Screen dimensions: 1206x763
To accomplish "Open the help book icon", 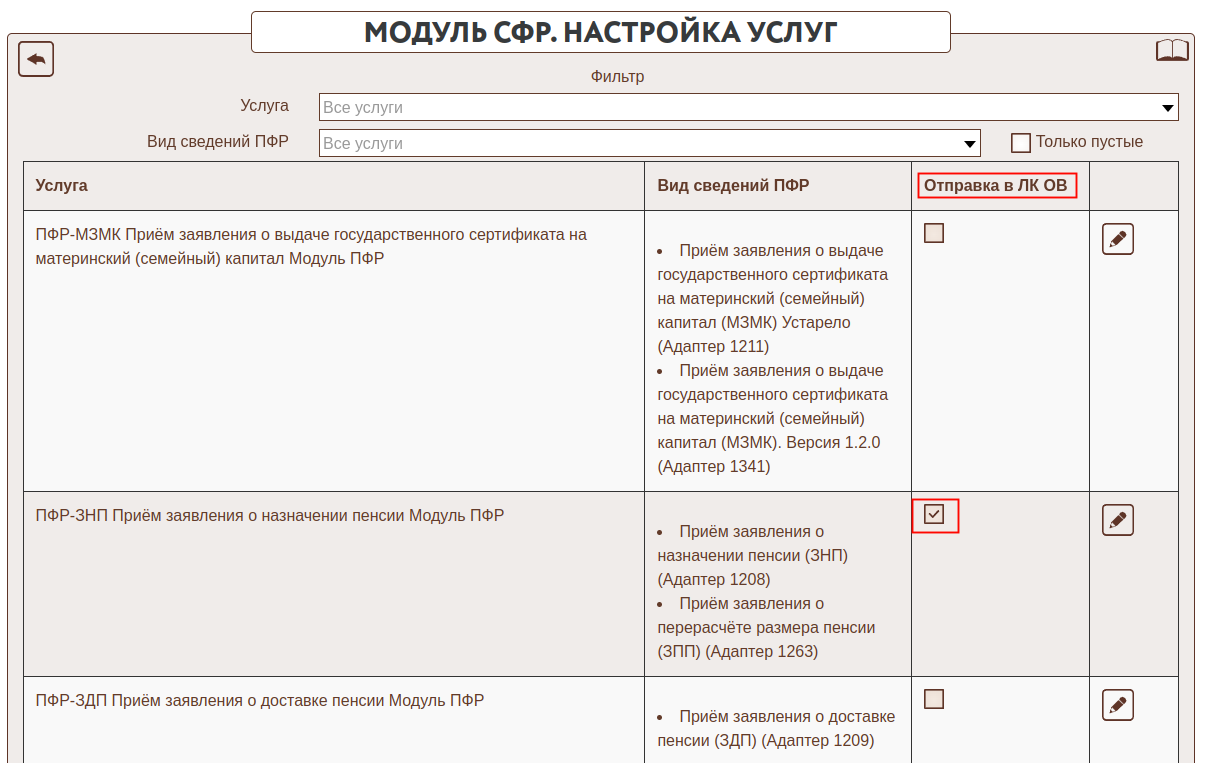I will point(1172,51).
